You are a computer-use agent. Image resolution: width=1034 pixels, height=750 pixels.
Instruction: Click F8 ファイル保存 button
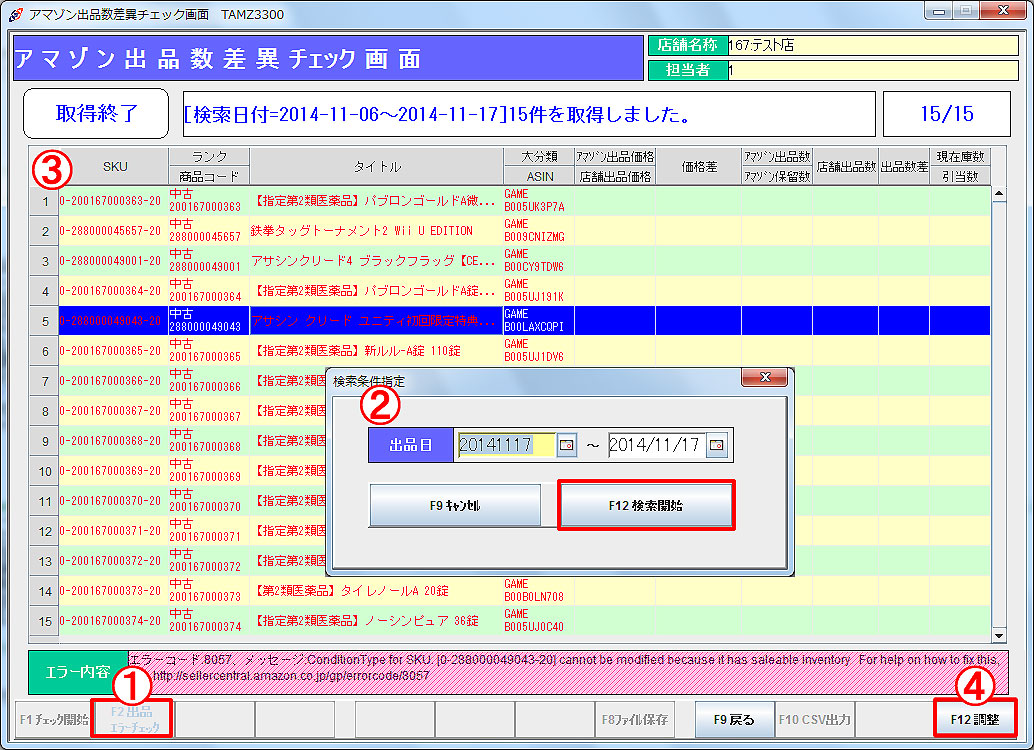(x=635, y=719)
